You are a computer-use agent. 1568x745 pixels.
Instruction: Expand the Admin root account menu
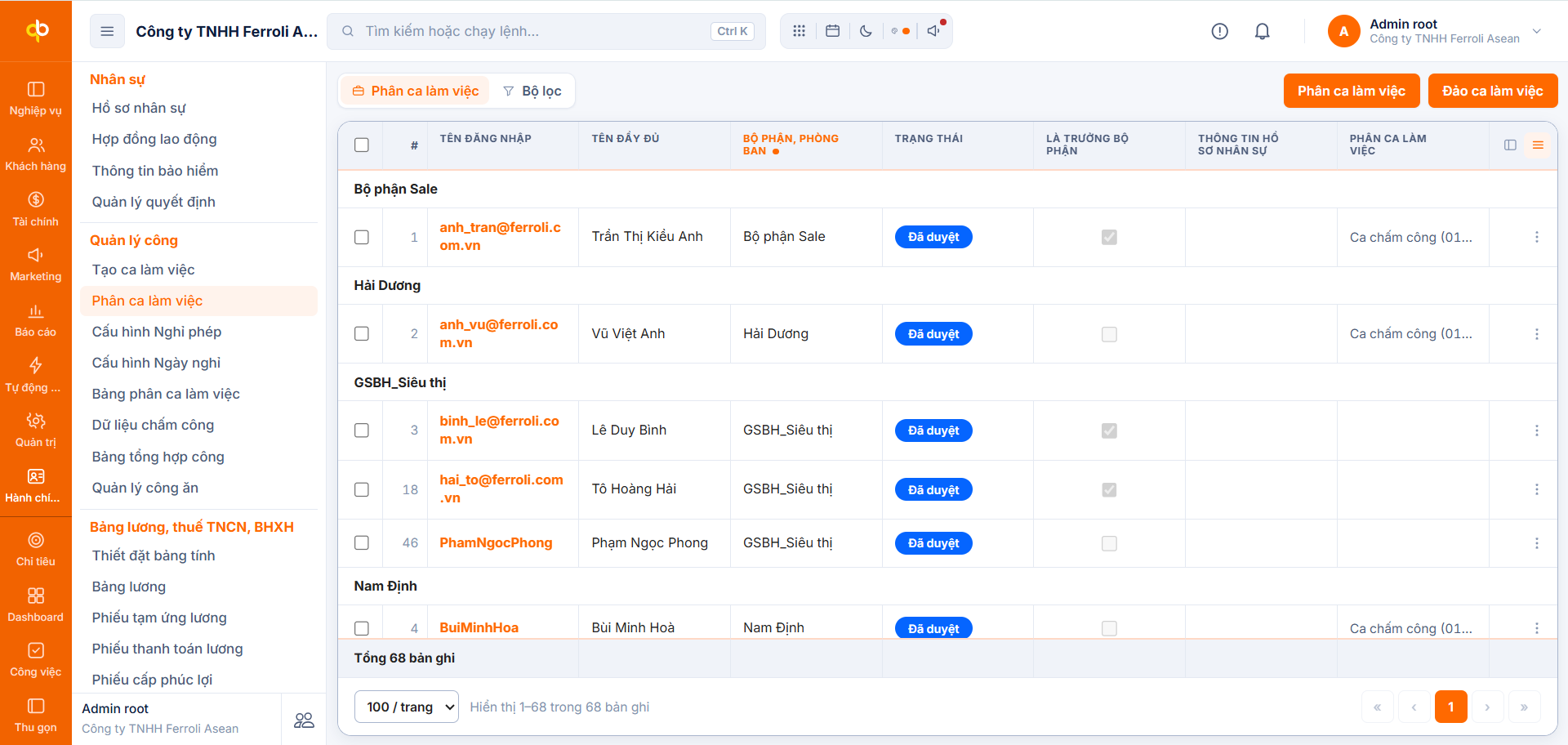tap(1436, 31)
